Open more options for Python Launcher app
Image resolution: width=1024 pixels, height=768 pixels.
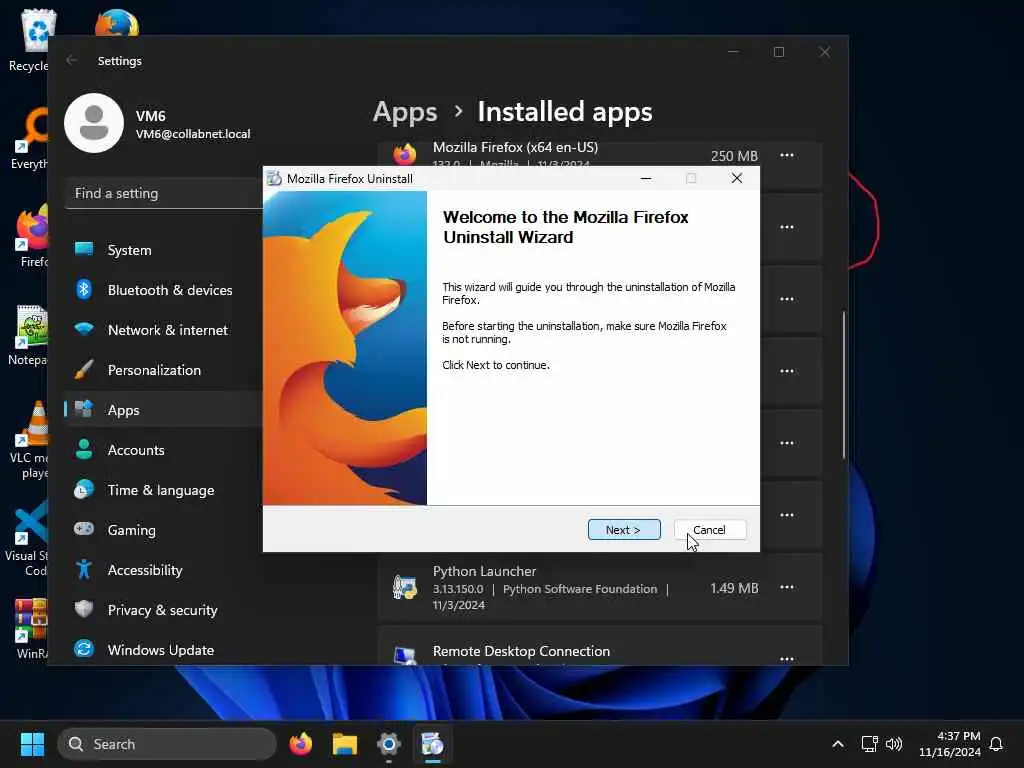787,587
